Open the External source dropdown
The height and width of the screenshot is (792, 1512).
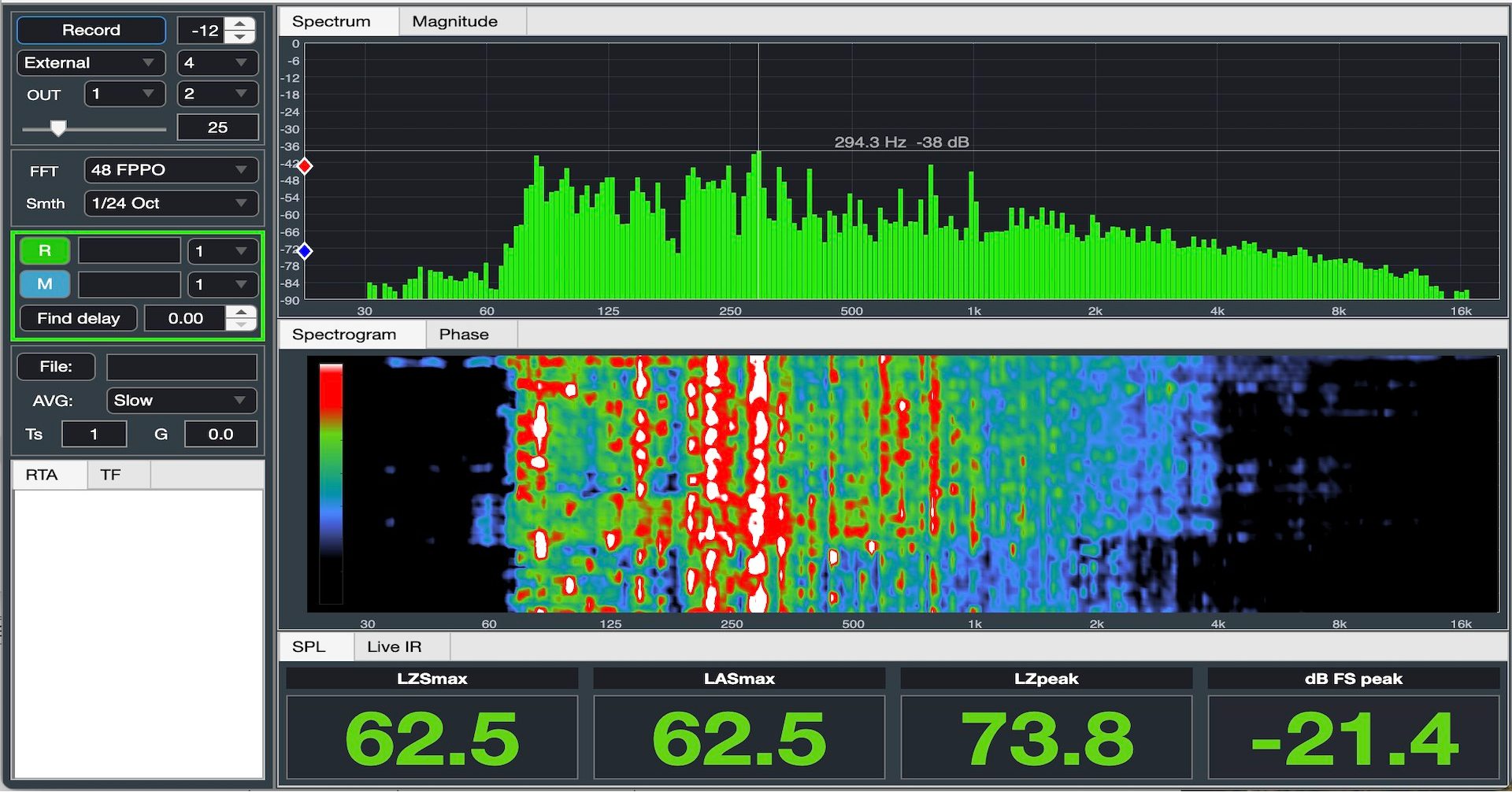click(91, 62)
